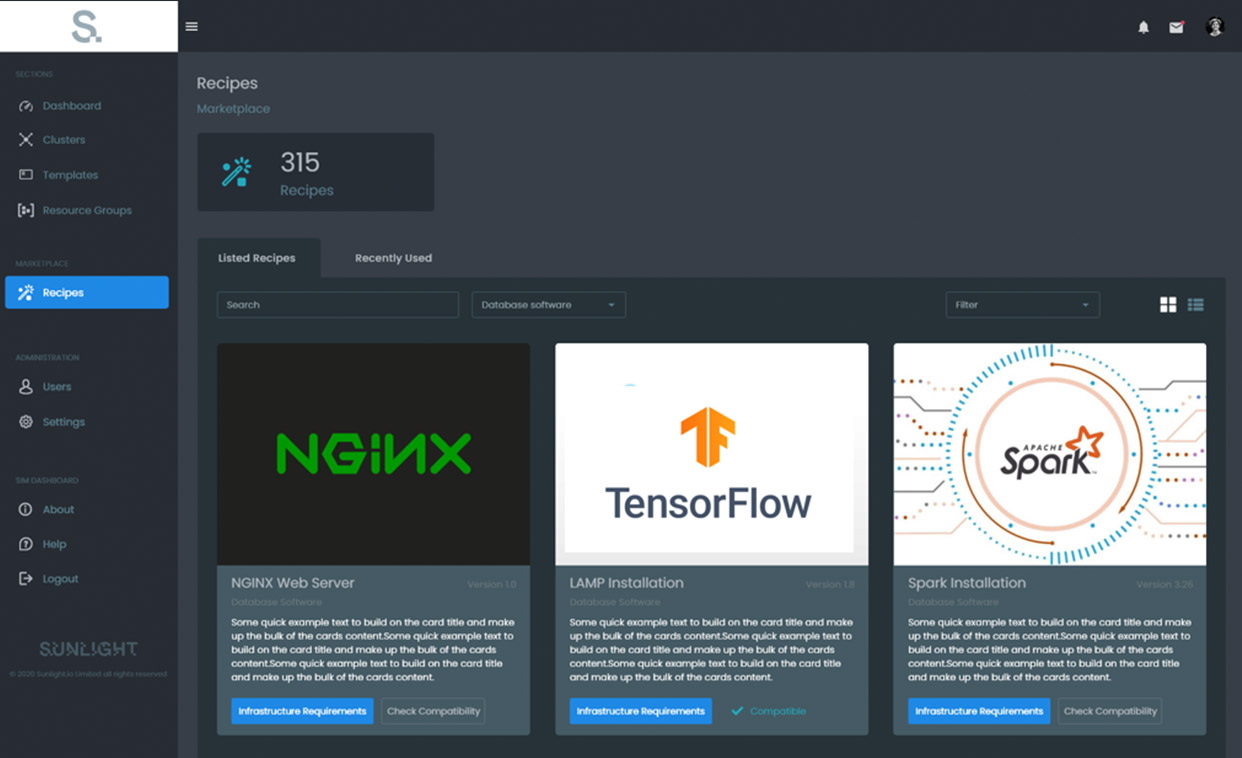
Task: Click the Clusters icon in sidebar
Action: pyautogui.click(x=26, y=140)
